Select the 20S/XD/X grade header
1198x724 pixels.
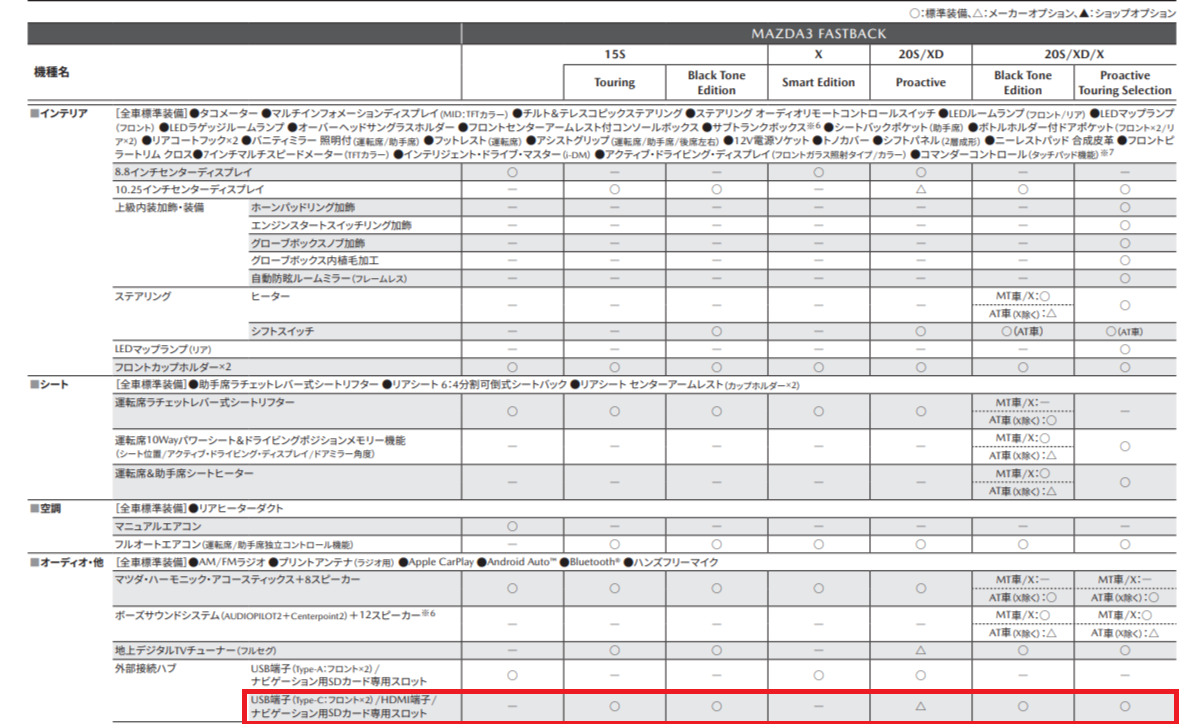pyautogui.click(x=1073, y=54)
